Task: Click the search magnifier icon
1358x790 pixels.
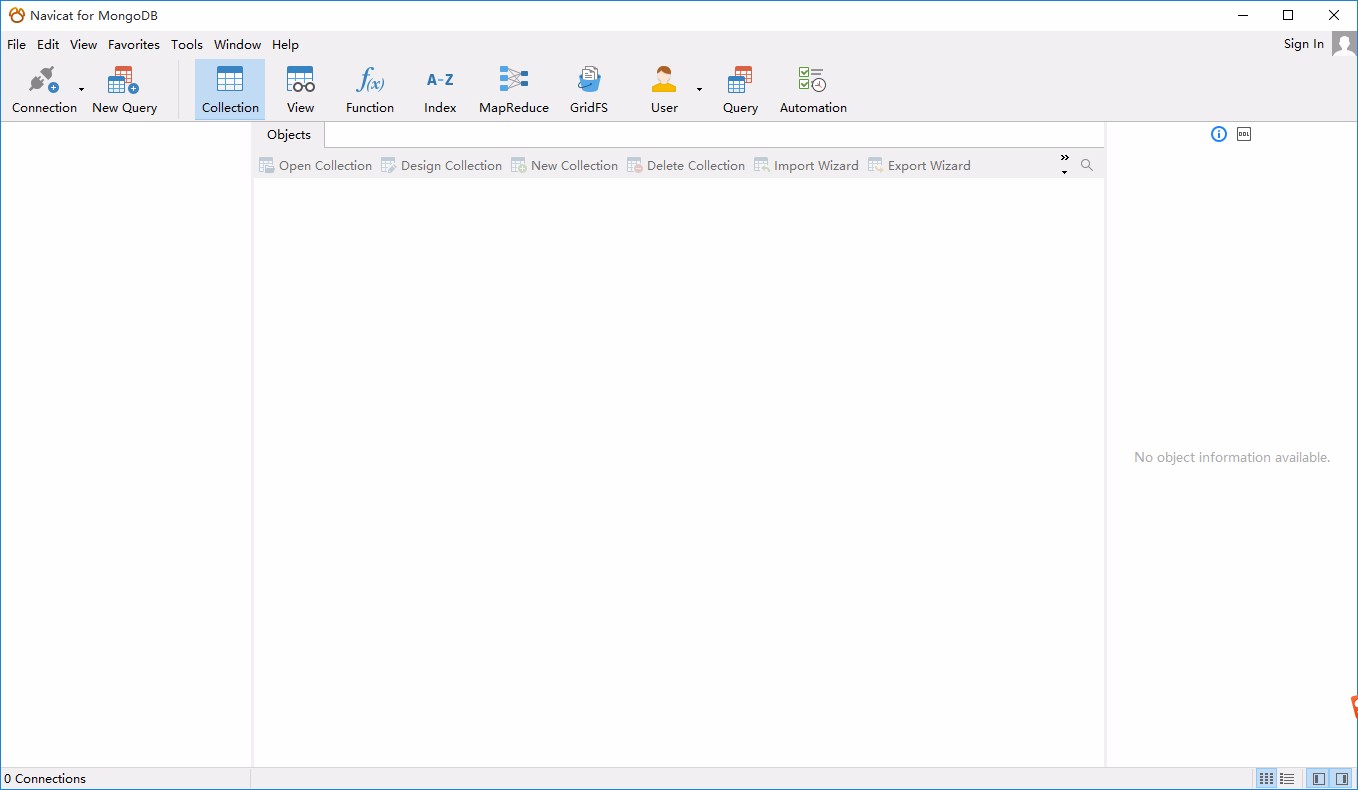Action: coord(1087,165)
